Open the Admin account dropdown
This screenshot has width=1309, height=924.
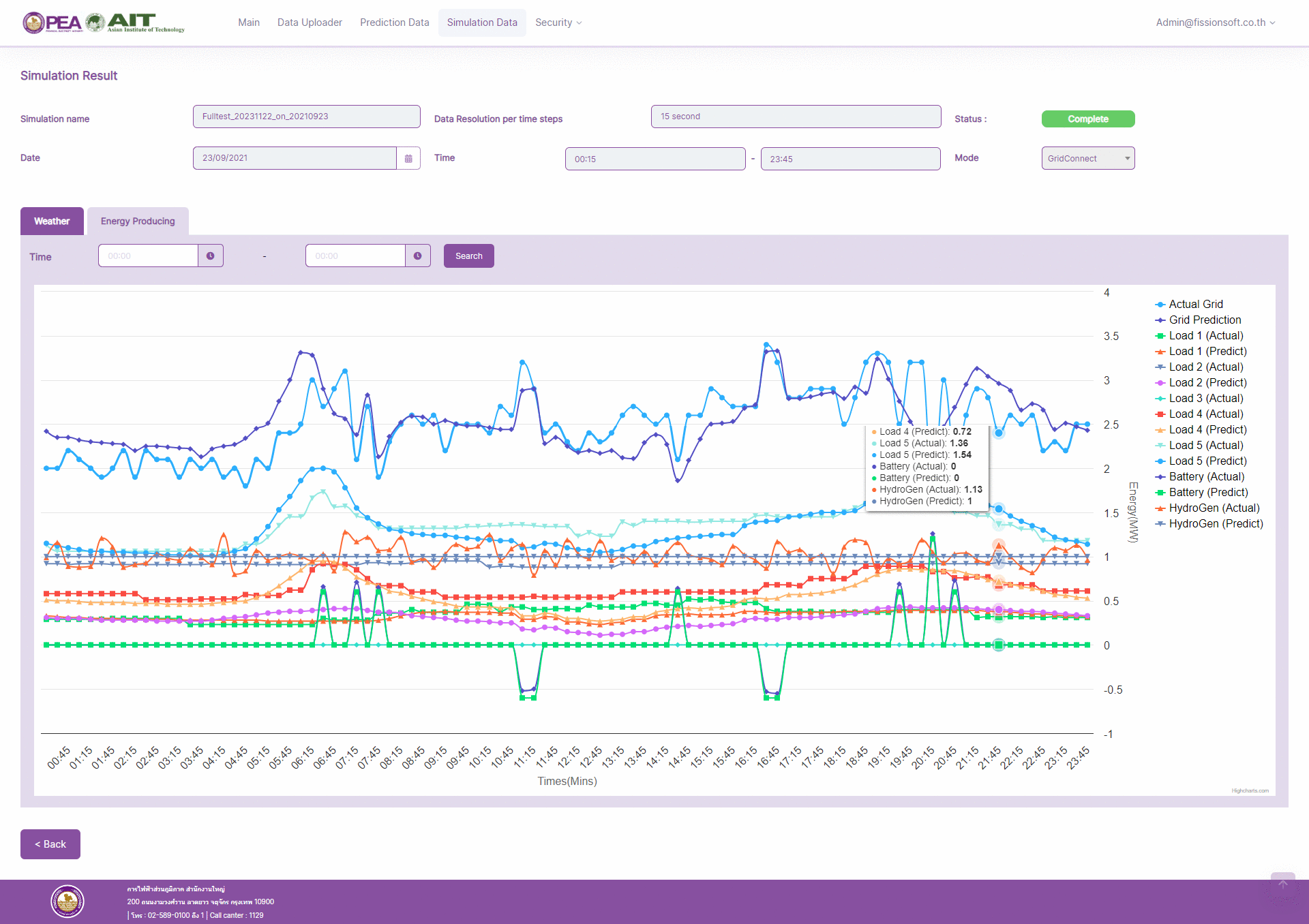pyautogui.click(x=1215, y=22)
